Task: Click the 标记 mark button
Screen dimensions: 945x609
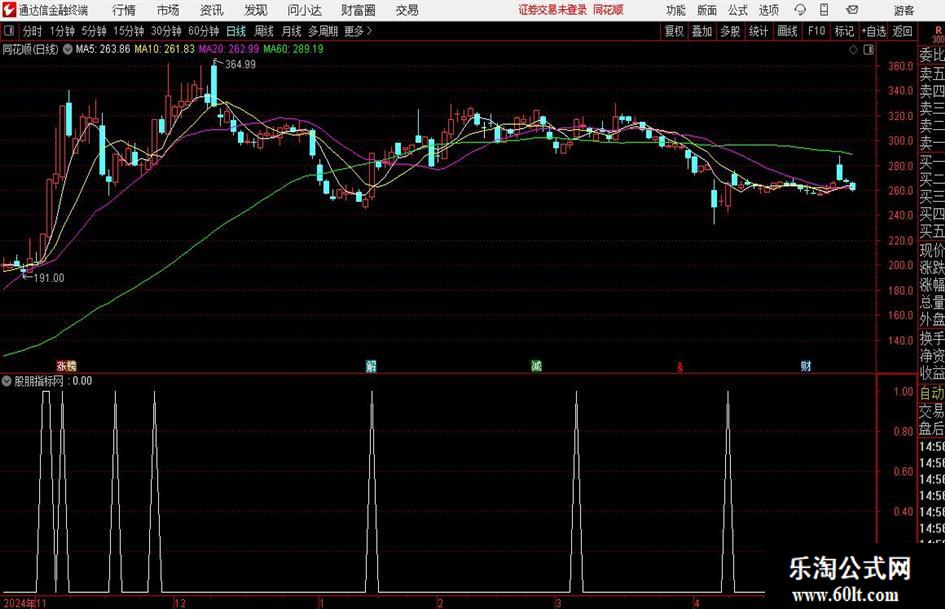Action: (844, 31)
